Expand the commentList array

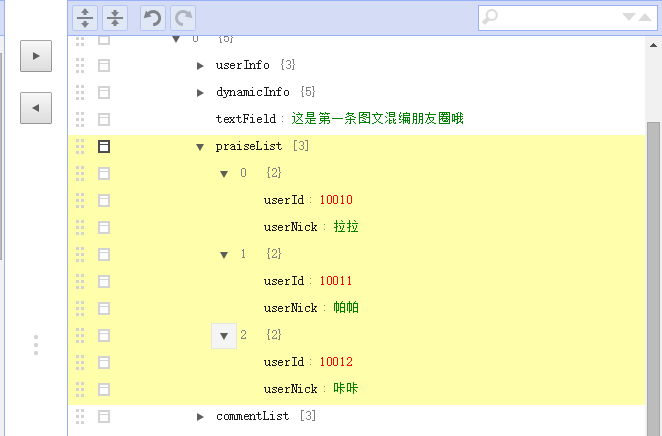pyautogui.click(x=200, y=417)
